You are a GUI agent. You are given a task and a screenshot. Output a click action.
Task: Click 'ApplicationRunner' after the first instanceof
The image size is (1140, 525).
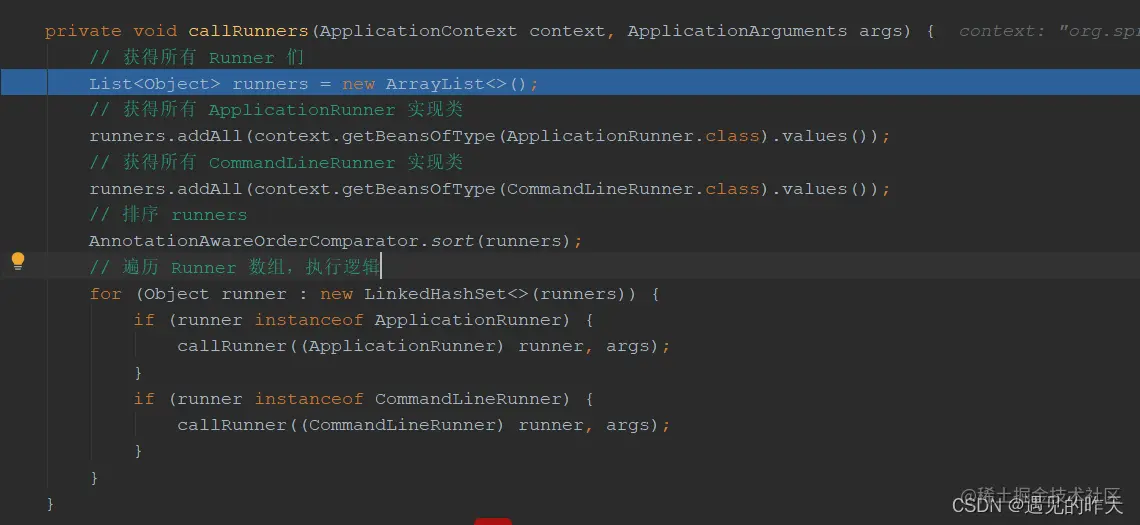pos(468,320)
